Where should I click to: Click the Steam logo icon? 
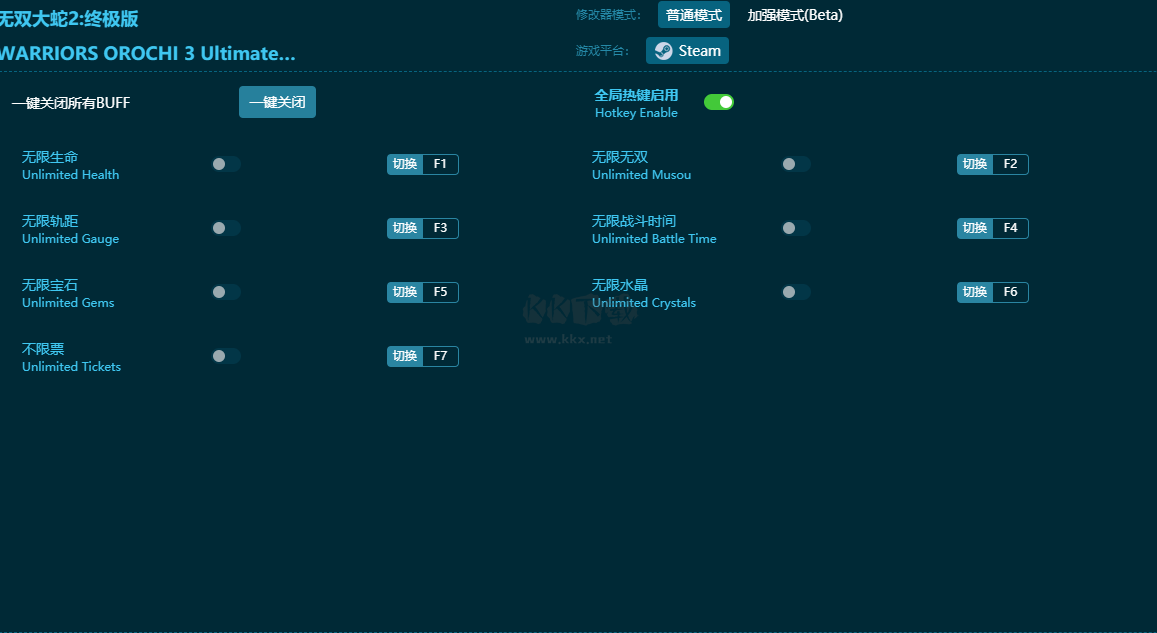point(663,51)
